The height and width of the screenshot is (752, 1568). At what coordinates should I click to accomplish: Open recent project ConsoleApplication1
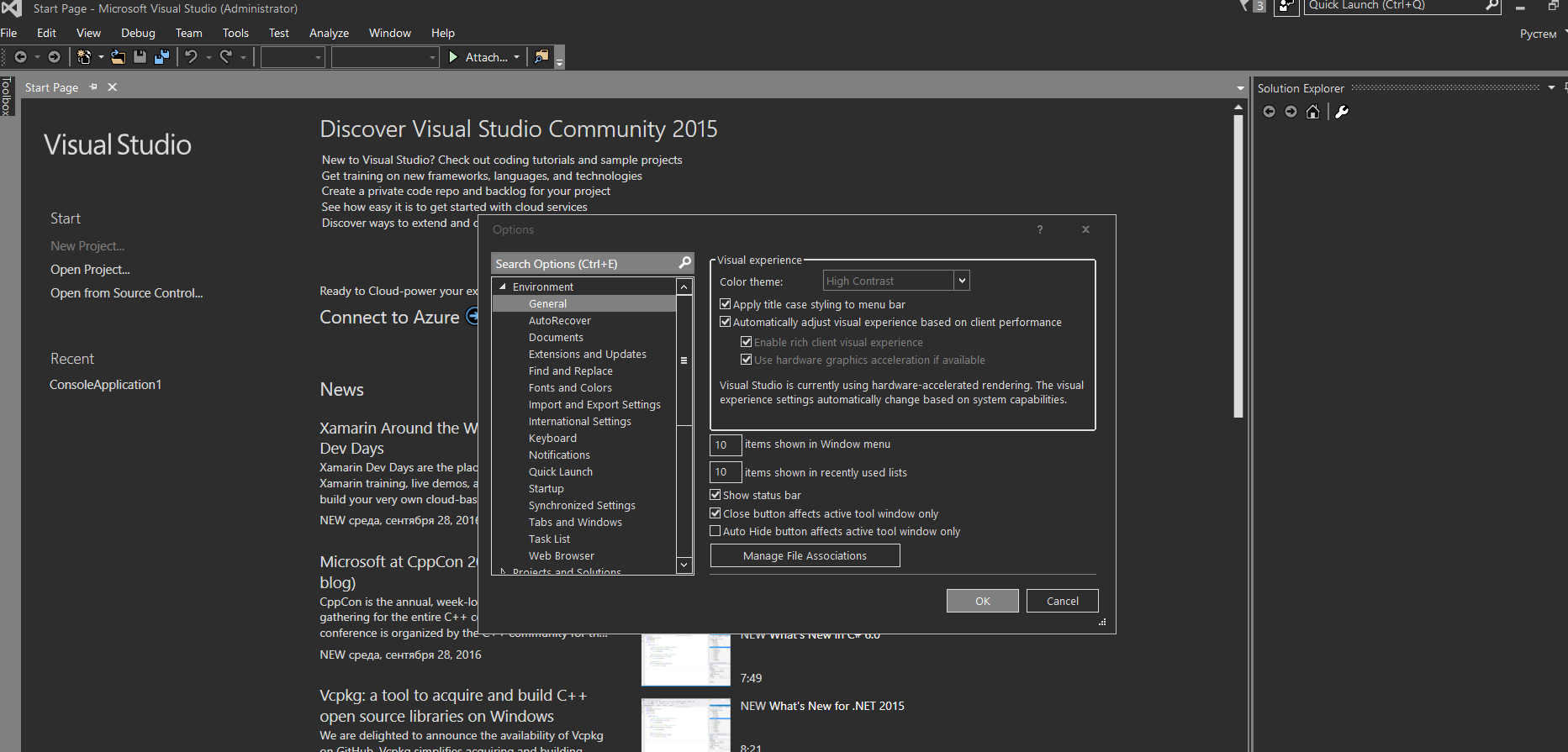click(x=105, y=385)
